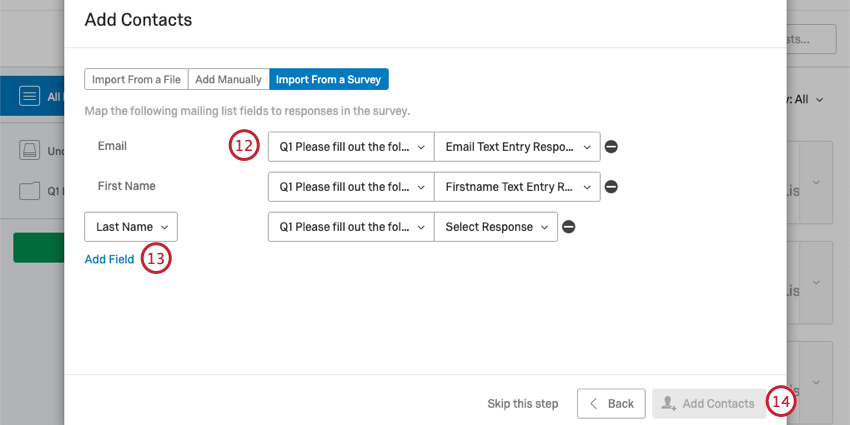Image resolution: width=850 pixels, height=425 pixels.
Task: Go back with the Back button
Action: tap(611, 403)
